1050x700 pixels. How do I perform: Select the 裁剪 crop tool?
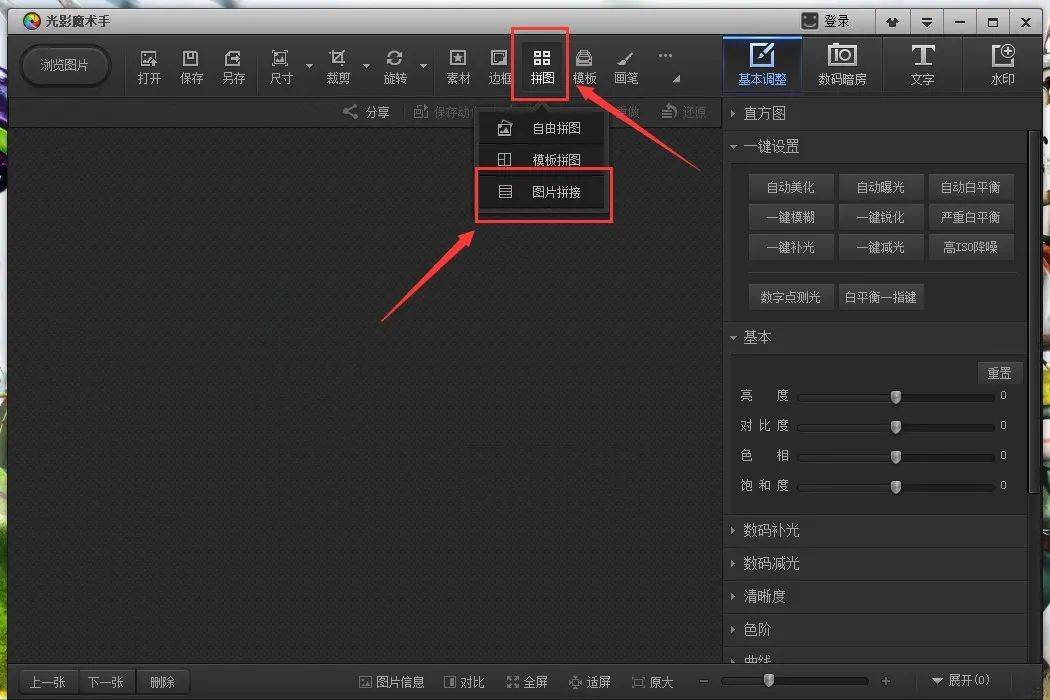click(x=338, y=67)
